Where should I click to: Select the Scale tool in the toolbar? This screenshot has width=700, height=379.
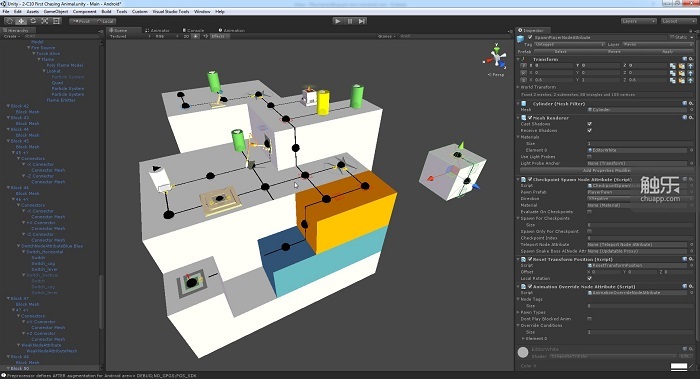[45, 21]
